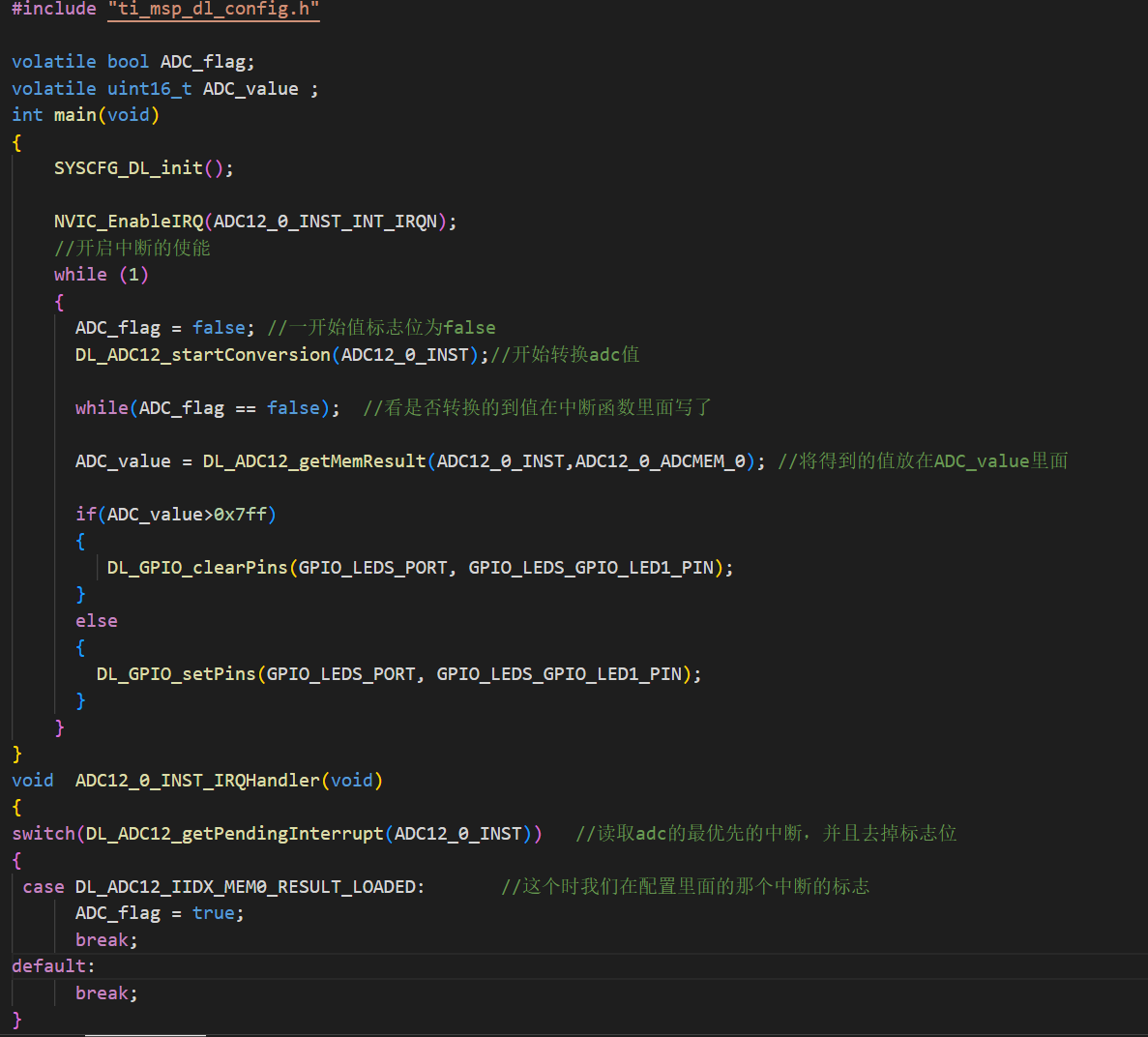The width and height of the screenshot is (1148, 1037).
Task: Click the horizontal scrollbar at the bottom
Action: 145,1033
